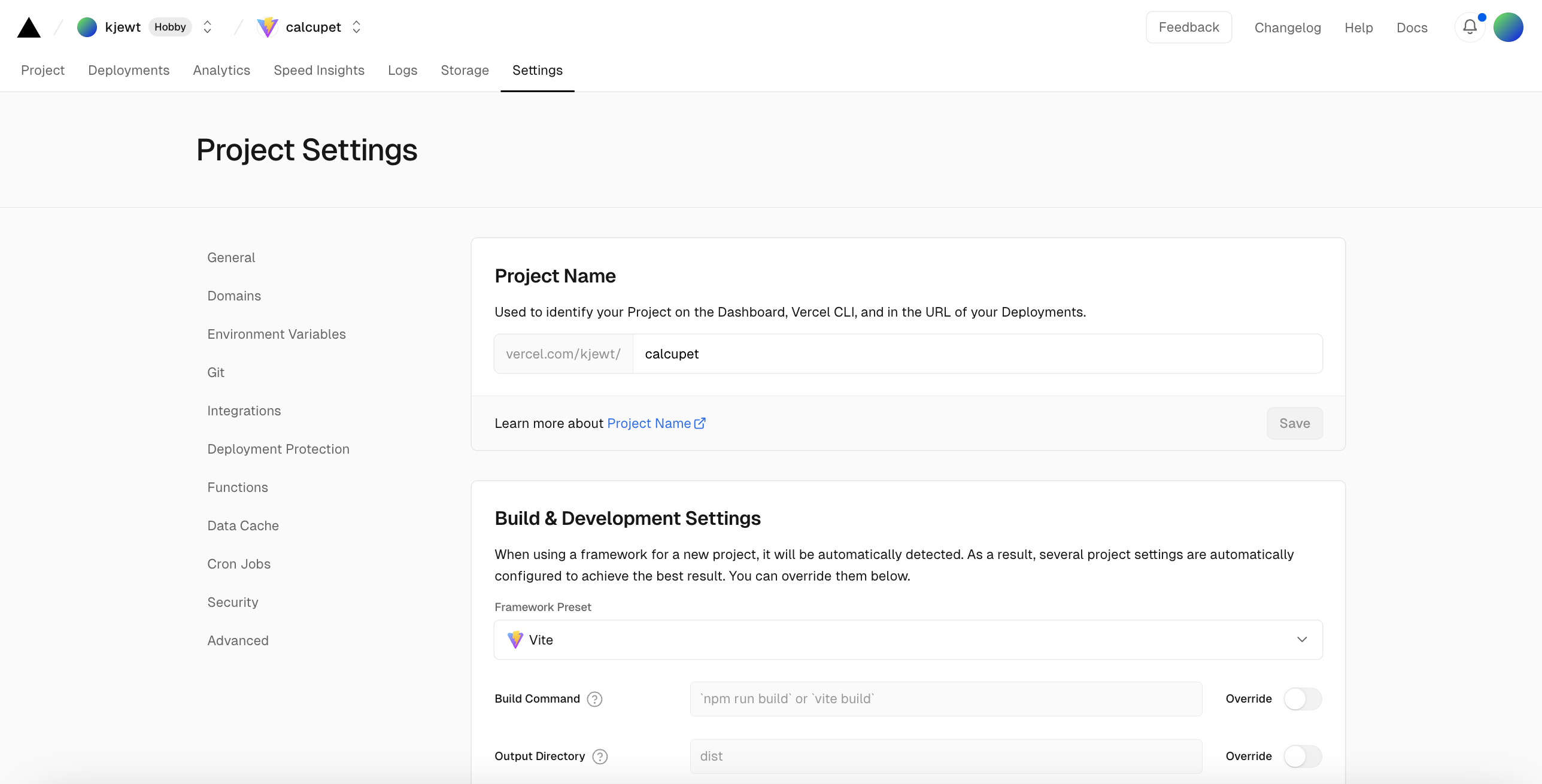Click the Project Settings heading
This screenshot has width=1542, height=784.
pos(307,150)
